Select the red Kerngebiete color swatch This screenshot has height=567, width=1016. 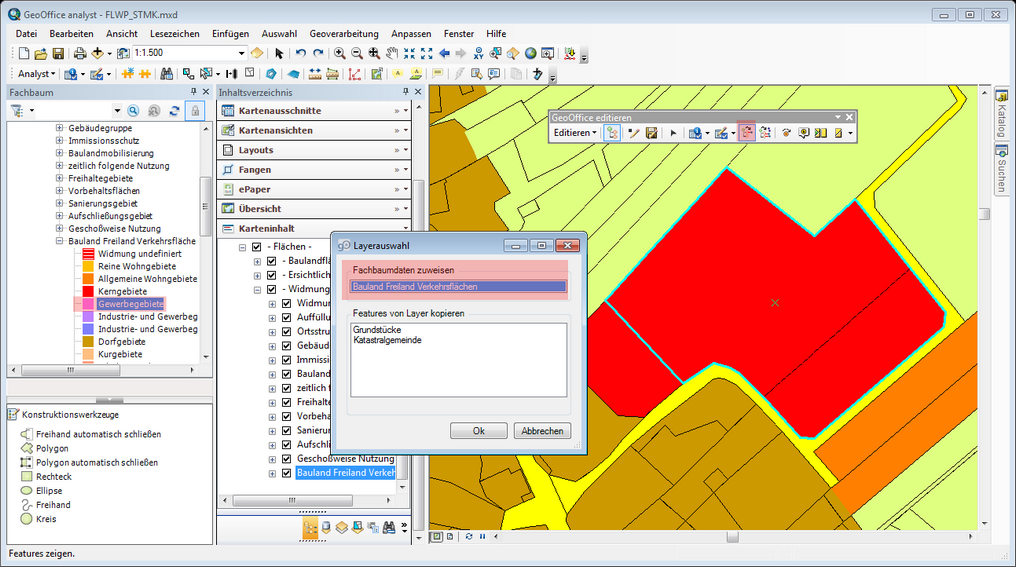[x=86, y=291]
